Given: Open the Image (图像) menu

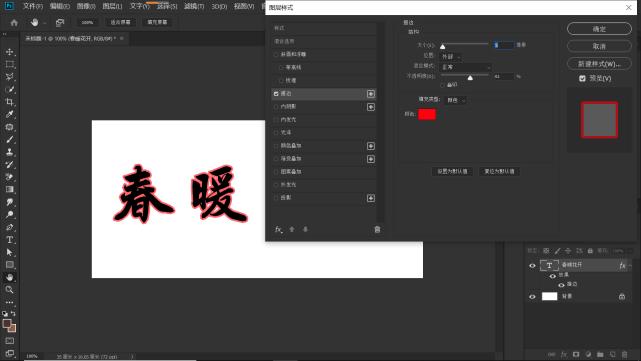Looking at the screenshot, I should coord(86,7).
